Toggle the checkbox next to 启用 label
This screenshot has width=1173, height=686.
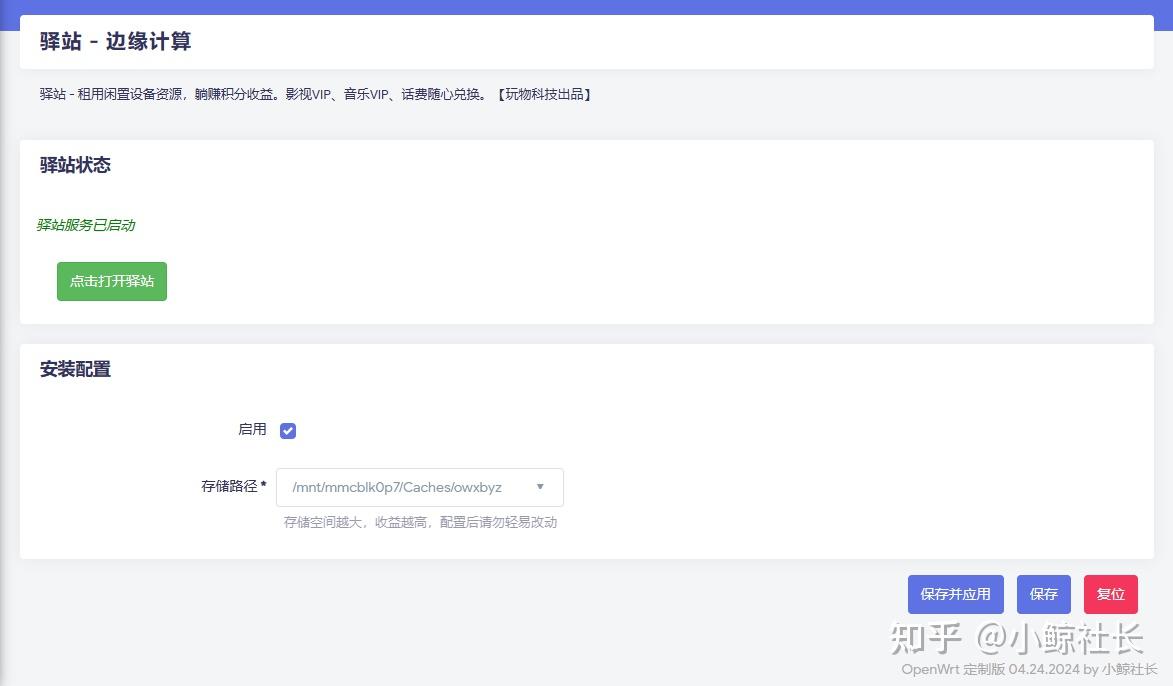pyautogui.click(x=287, y=430)
